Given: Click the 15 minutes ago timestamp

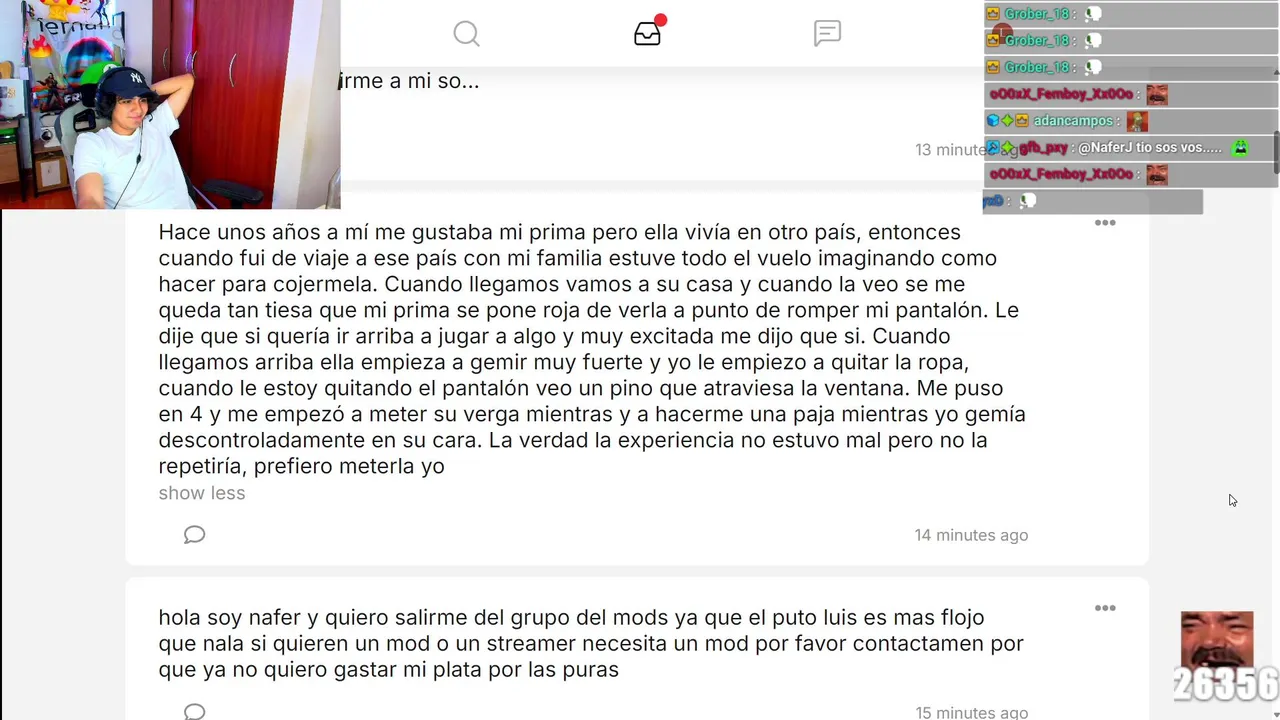Looking at the screenshot, I should point(971,712).
